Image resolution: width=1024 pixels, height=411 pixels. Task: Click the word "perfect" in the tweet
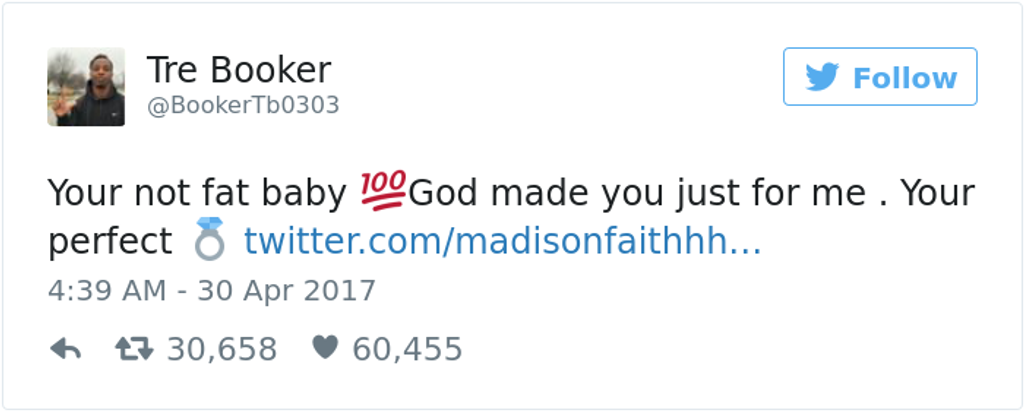click(x=110, y=242)
